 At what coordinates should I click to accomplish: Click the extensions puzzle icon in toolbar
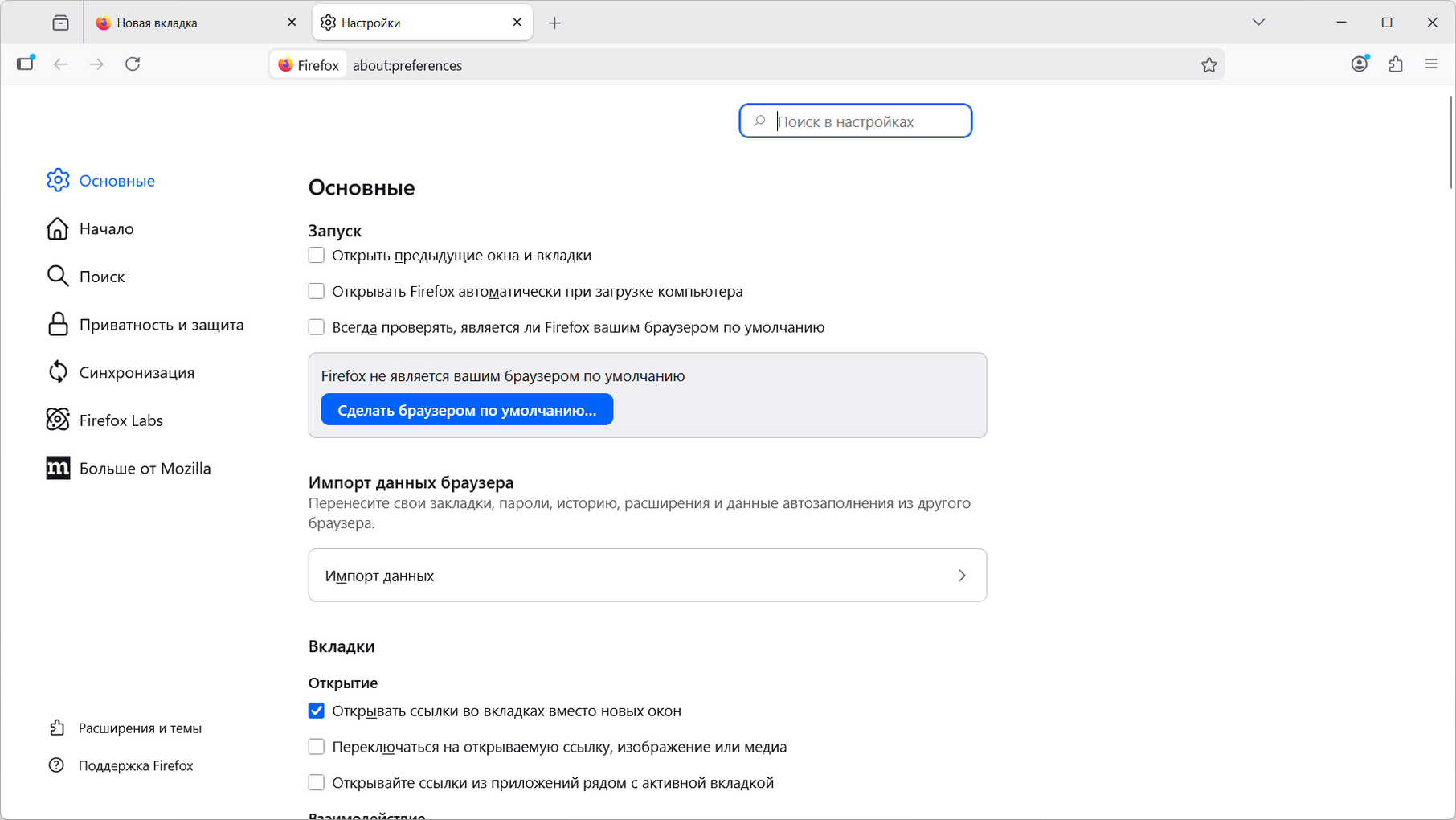1396,64
